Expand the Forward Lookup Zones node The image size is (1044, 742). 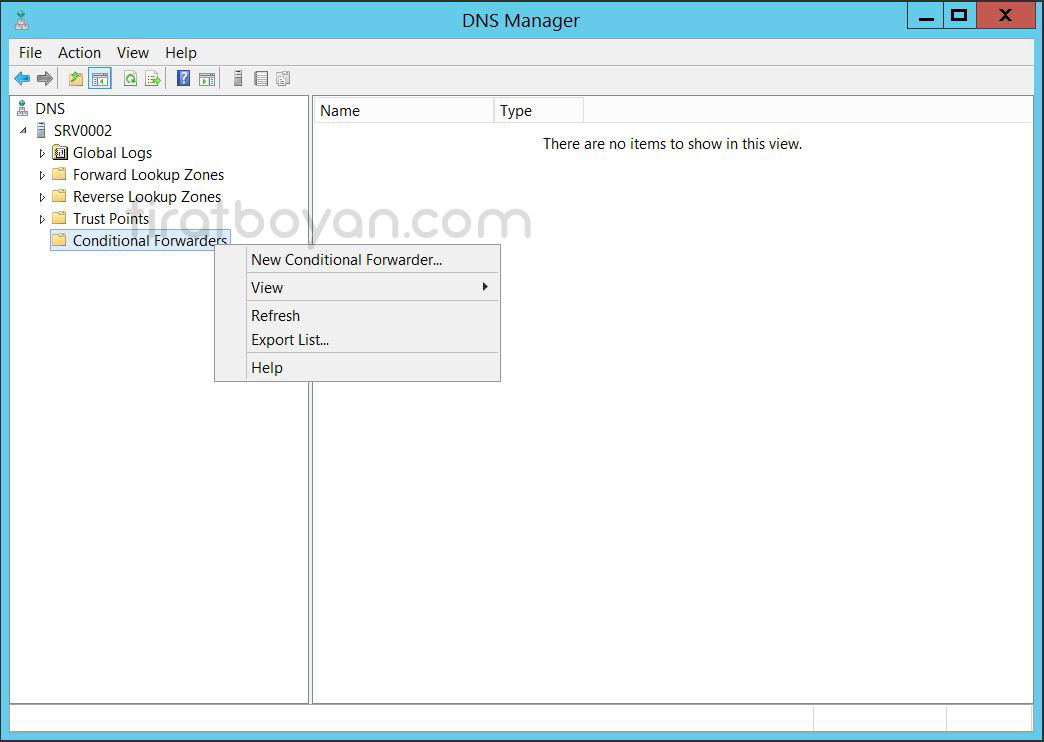(42, 175)
